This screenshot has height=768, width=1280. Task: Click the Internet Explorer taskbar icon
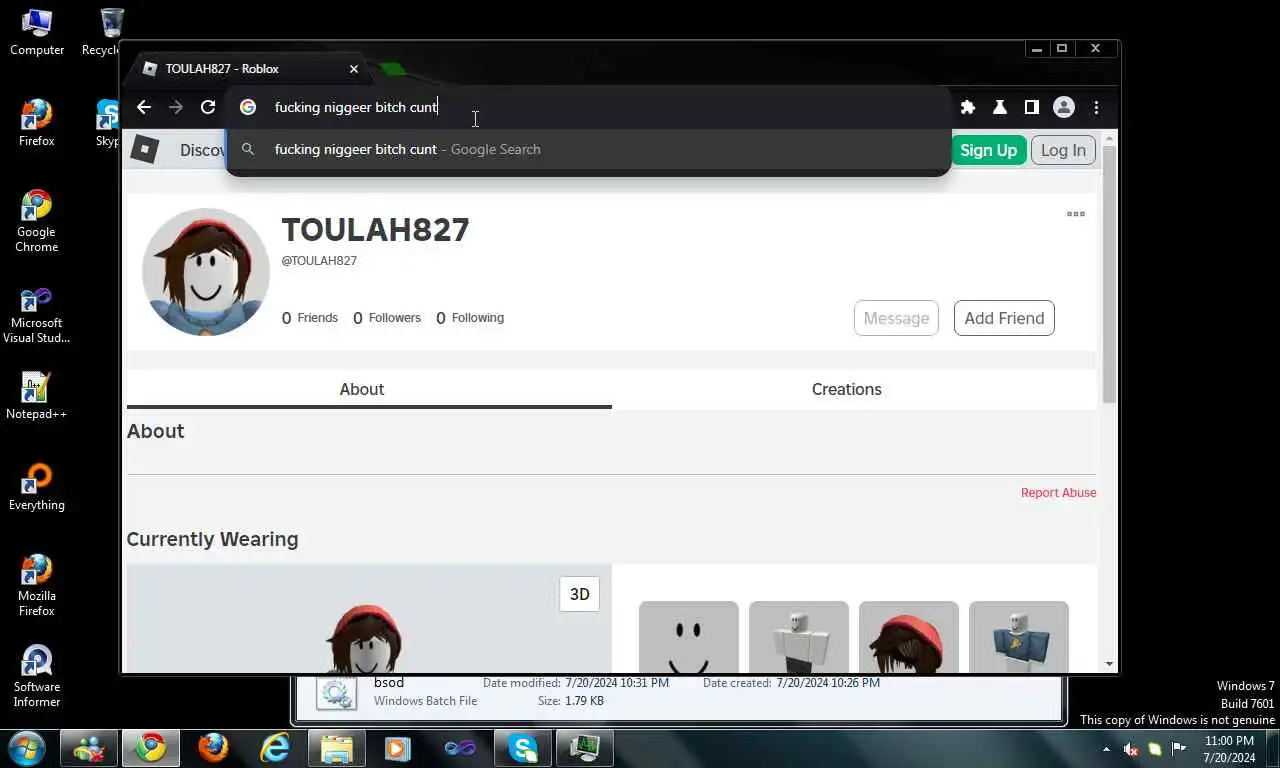coord(275,748)
